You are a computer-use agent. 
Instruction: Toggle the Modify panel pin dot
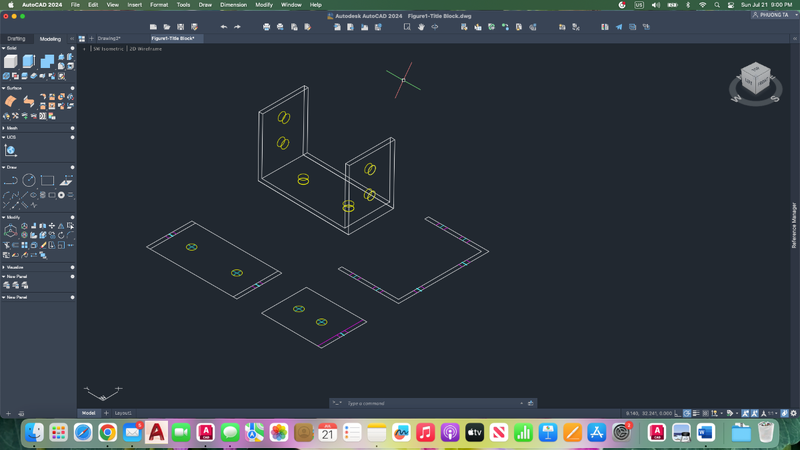[x=72, y=217]
